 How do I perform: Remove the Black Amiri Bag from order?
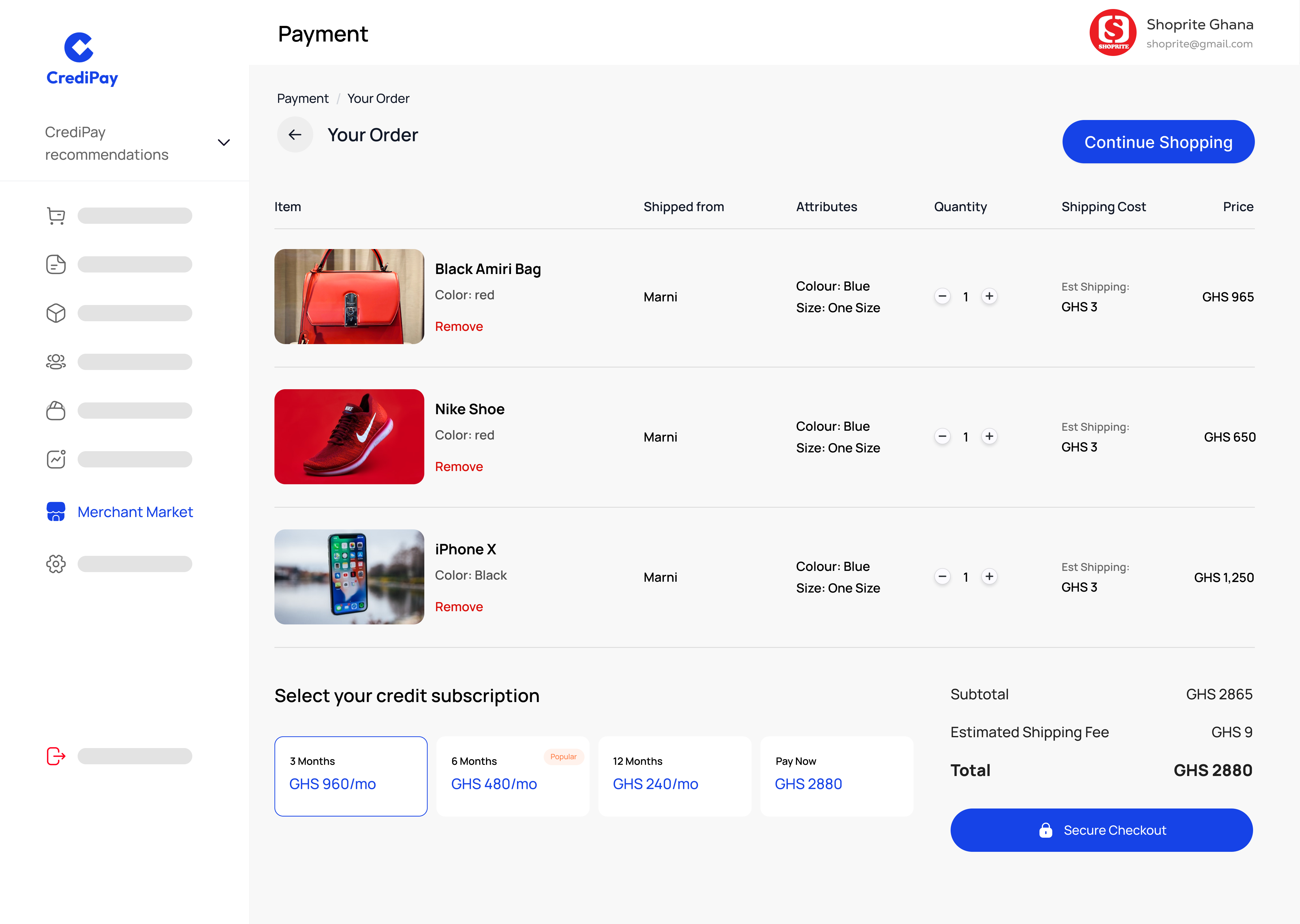(x=459, y=326)
